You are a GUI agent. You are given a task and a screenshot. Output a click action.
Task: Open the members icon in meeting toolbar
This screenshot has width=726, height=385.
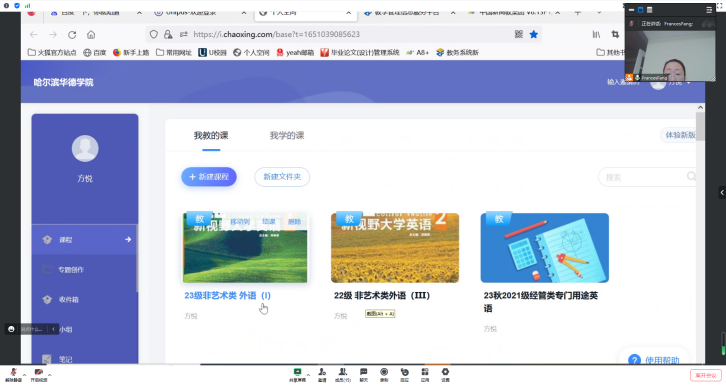(343, 374)
